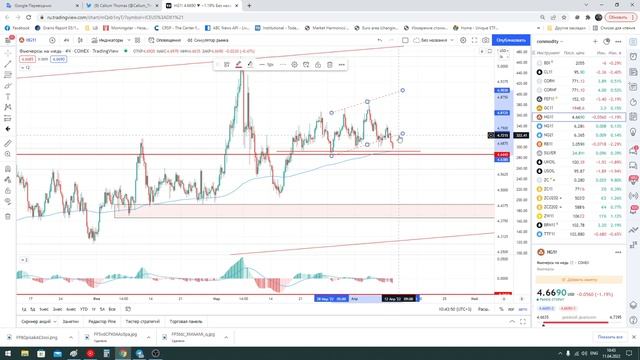Open chart settings gear in top toolbar
The height and width of the screenshot is (360, 640).
click(463, 40)
